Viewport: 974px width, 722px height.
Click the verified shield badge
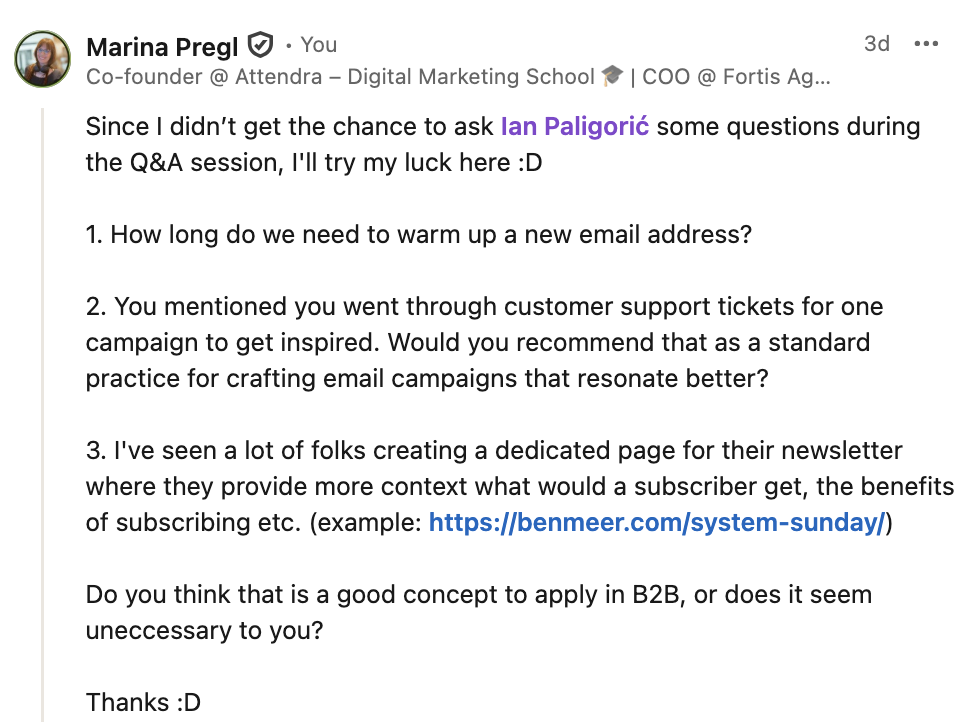point(260,45)
